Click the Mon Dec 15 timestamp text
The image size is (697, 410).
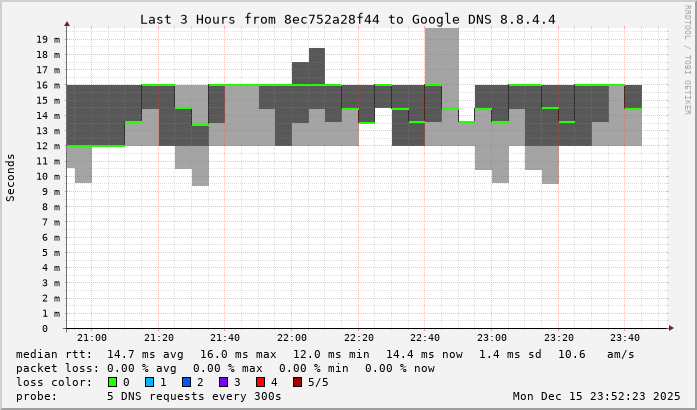point(596,396)
